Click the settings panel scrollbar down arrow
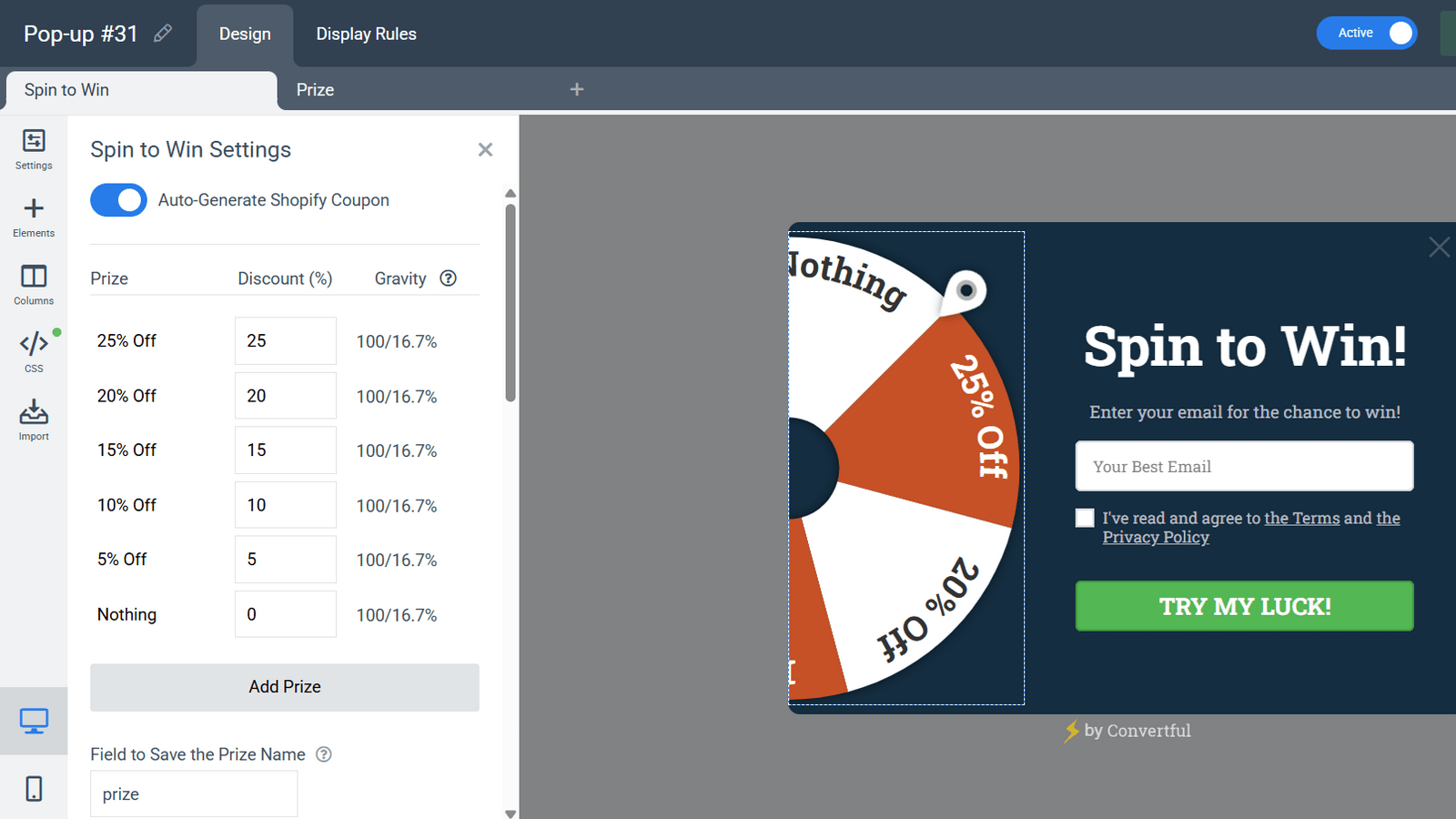Image resolution: width=1456 pixels, height=819 pixels. [x=511, y=813]
